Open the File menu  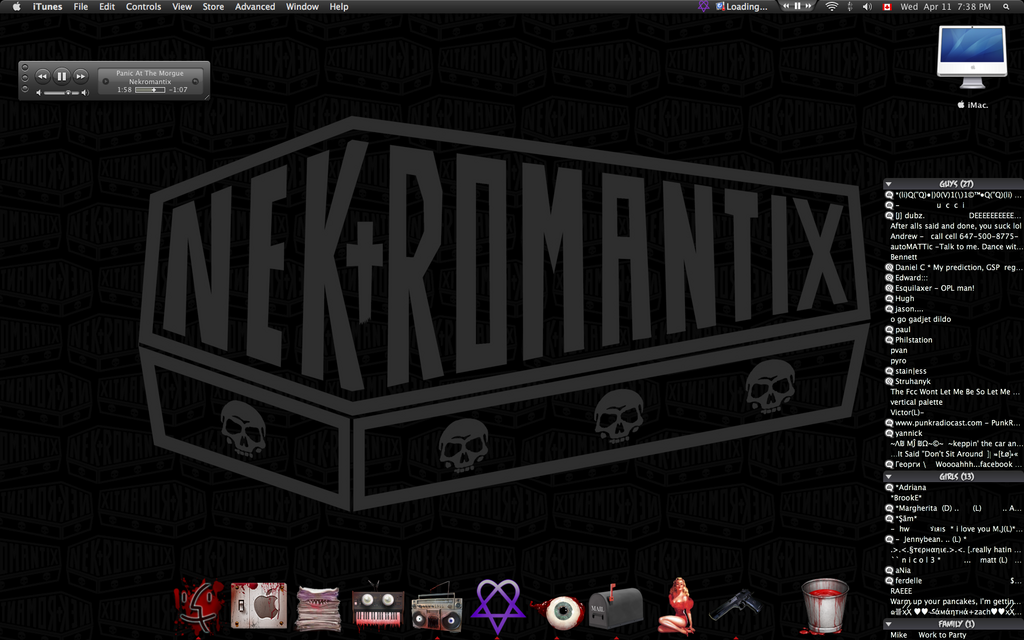[80, 7]
